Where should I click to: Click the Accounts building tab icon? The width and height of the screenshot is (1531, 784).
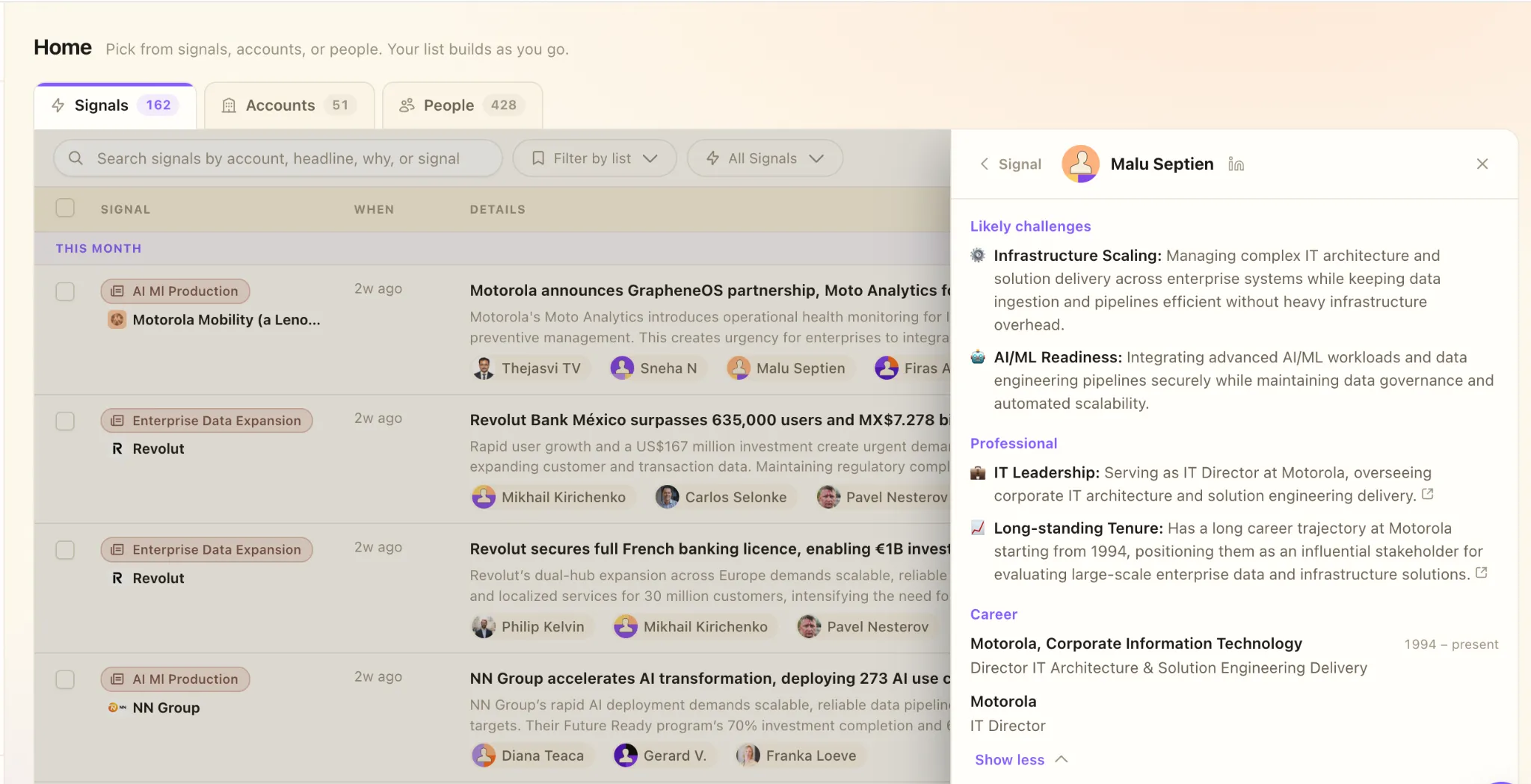[229, 105]
